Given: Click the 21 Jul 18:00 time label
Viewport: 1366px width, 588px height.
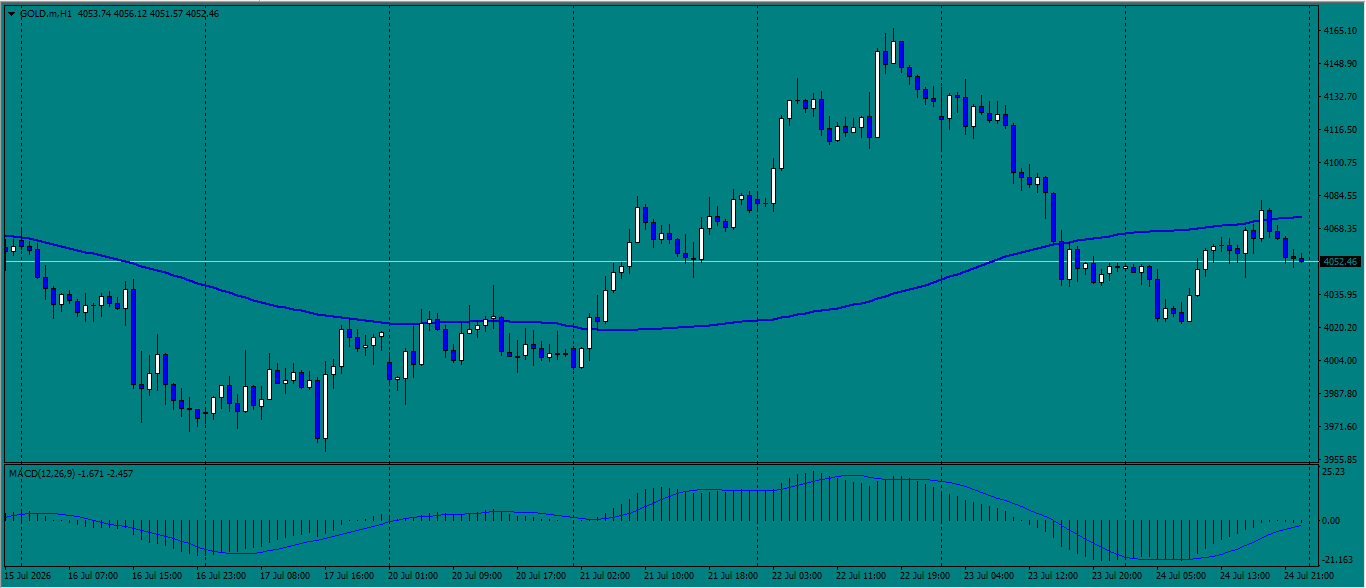Looking at the screenshot, I should tap(734, 577).
